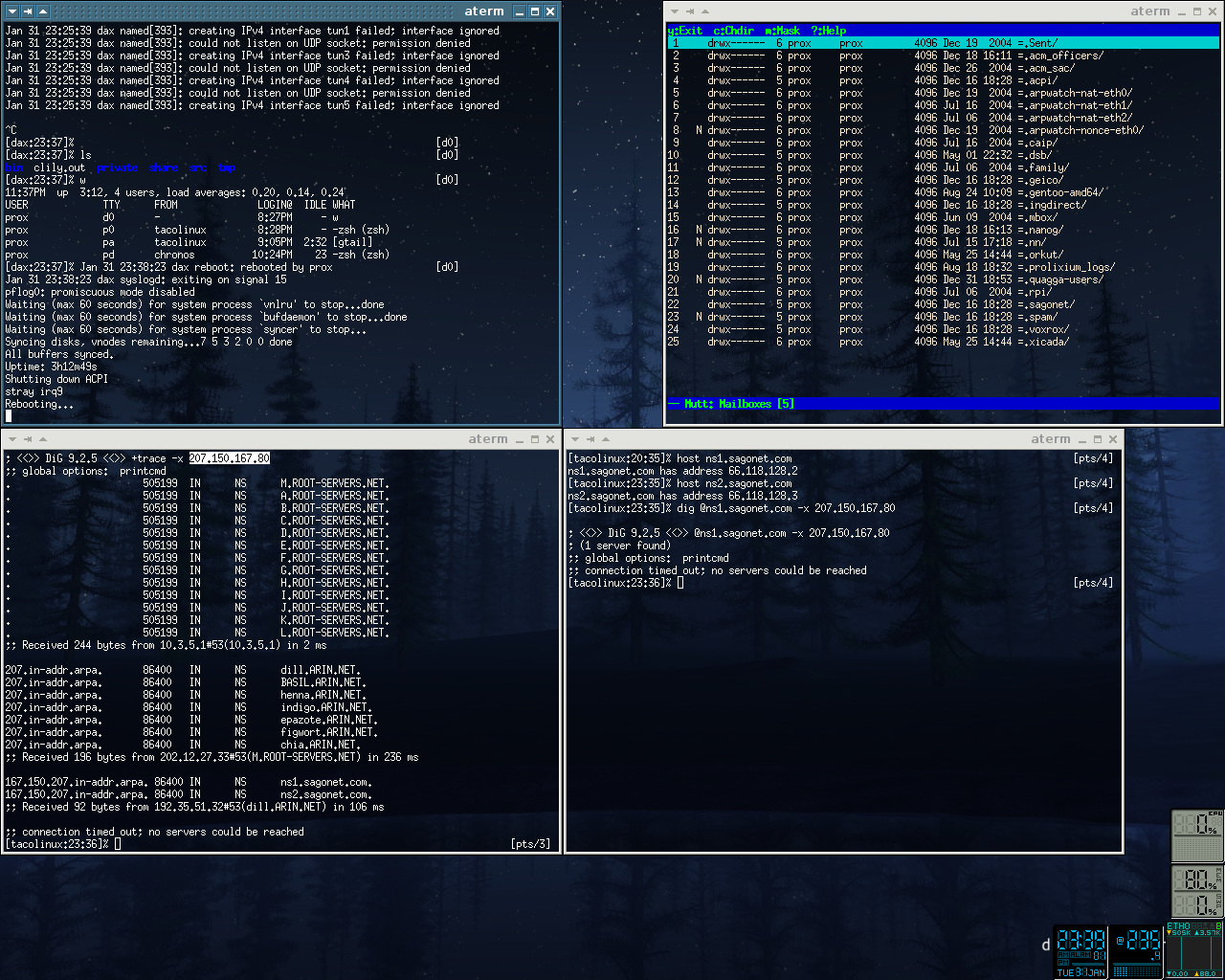
Task: Click the titlebar of bottom-right aterm window
Action: tap(842, 439)
